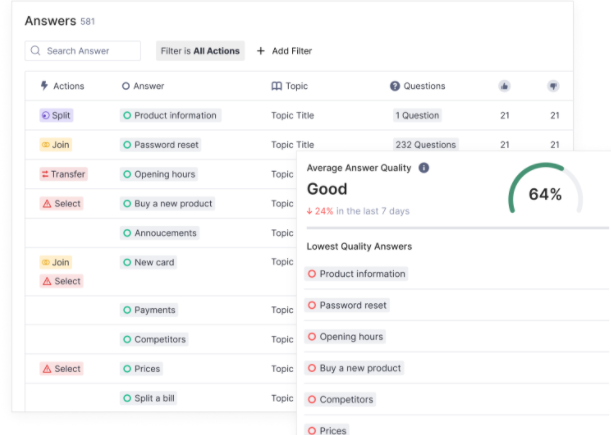Click the plus icon for Add Filter
Screen dimensions: 611x435
coord(261,51)
